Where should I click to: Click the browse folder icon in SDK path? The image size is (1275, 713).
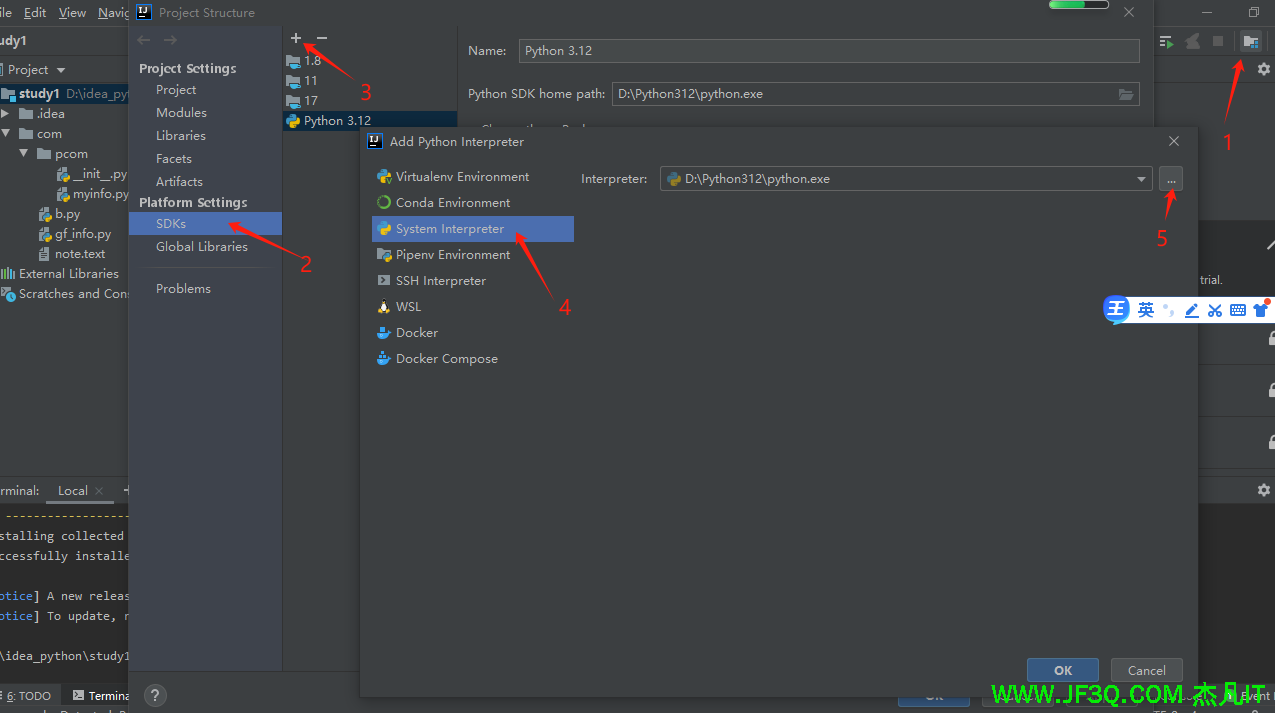(x=1126, y=94)
